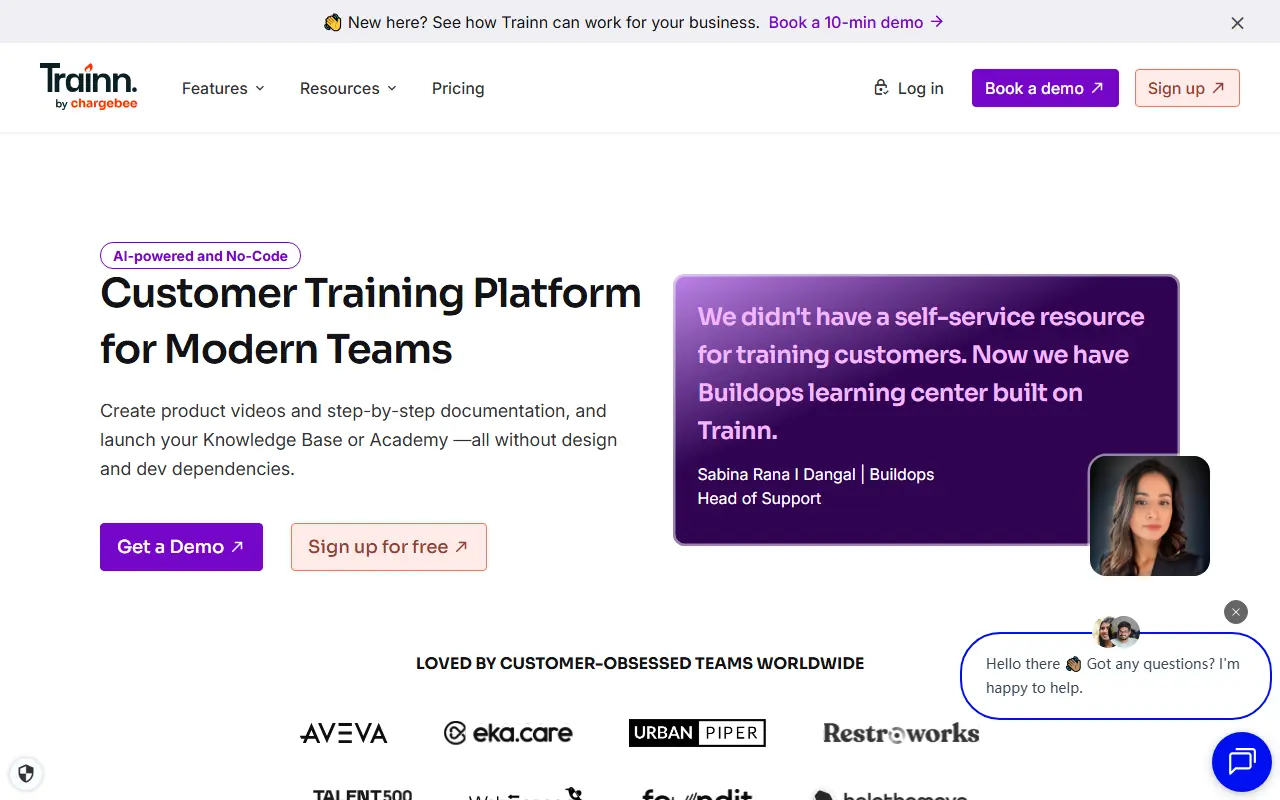The image size is (1280, 800).
Task: Click the Hello there chat message bubble
Action: point(1115,676)
